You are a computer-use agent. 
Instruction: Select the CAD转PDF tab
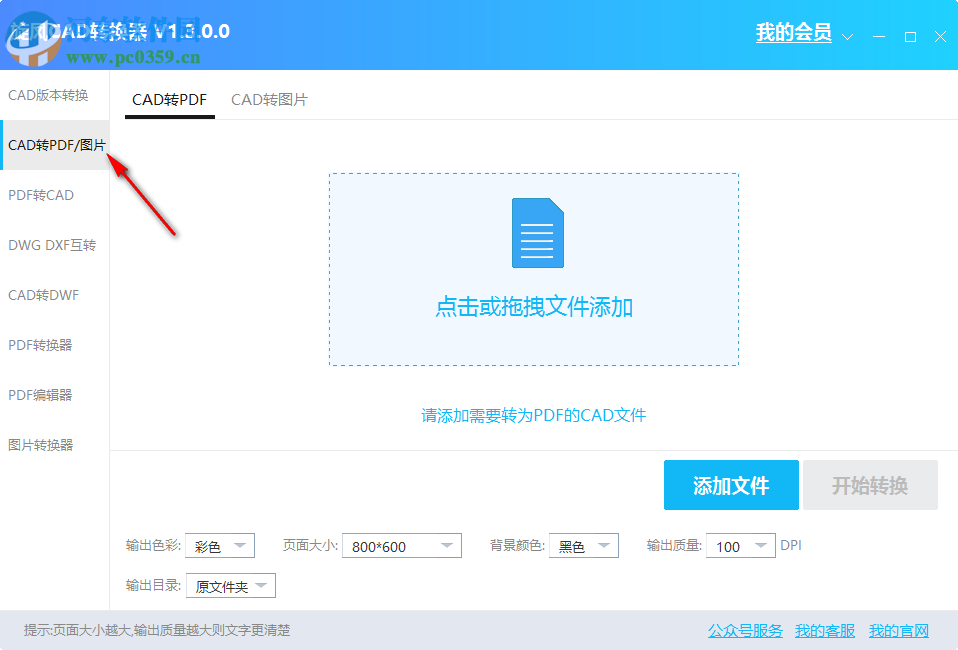tap(169, 99)
